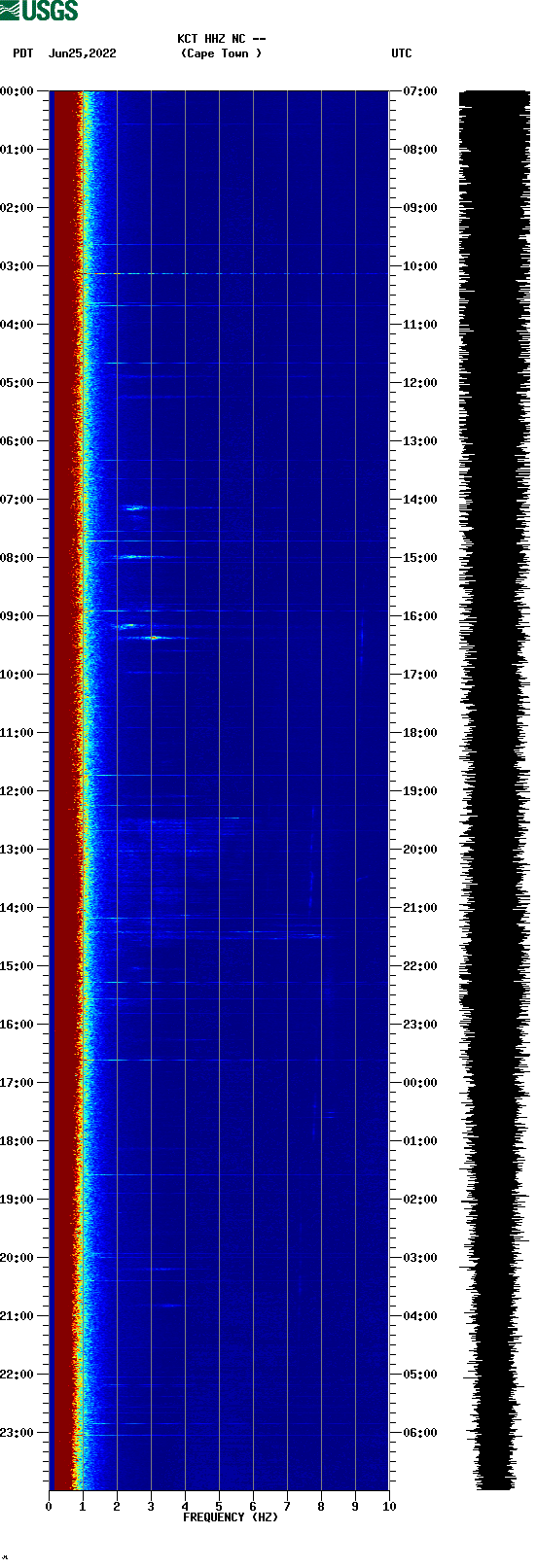Click the 'FREQUENCY (HZ)' axis title
The height and width of the screenshot is (1568, 537).
231,1517
